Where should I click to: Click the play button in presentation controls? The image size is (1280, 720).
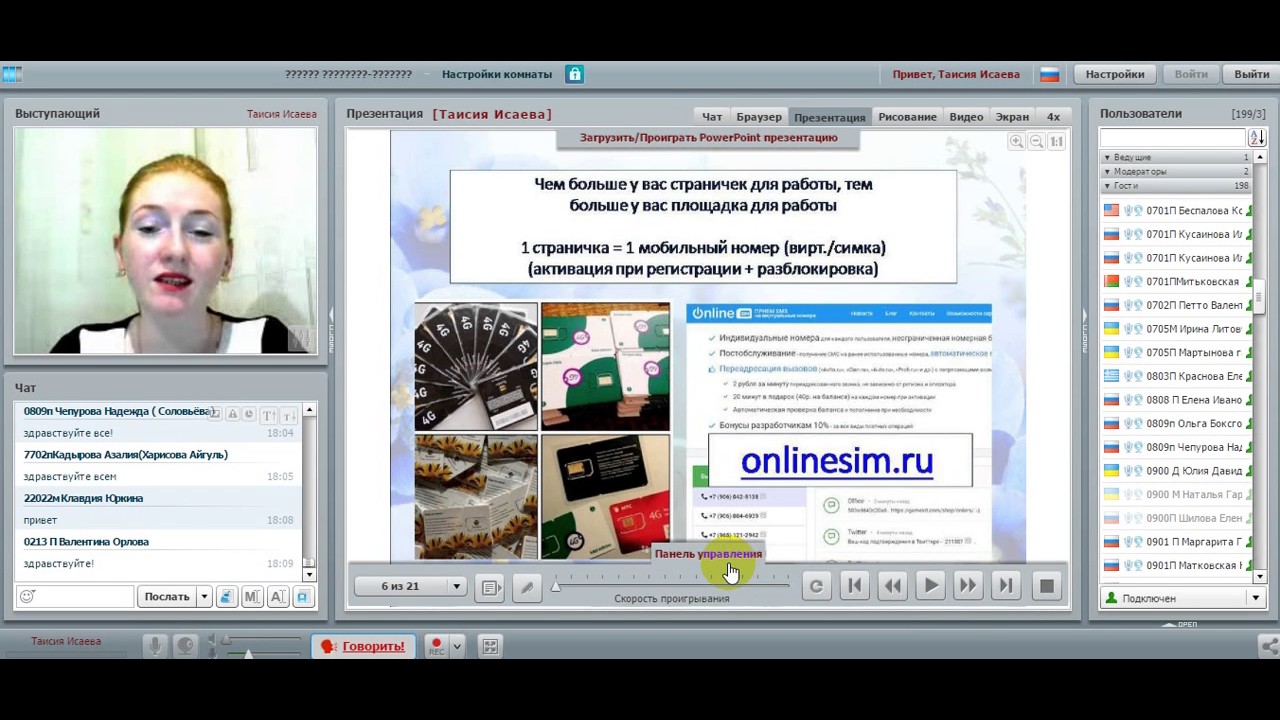coord(930,586)
